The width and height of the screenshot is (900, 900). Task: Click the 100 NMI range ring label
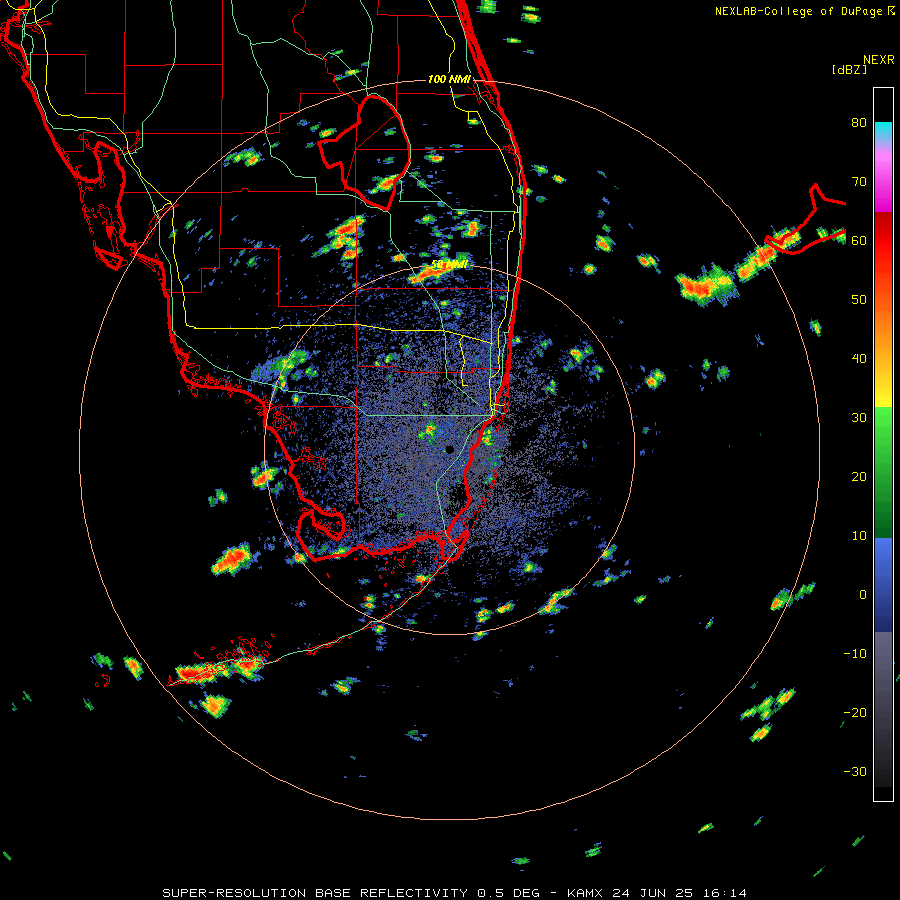(449, 79)
